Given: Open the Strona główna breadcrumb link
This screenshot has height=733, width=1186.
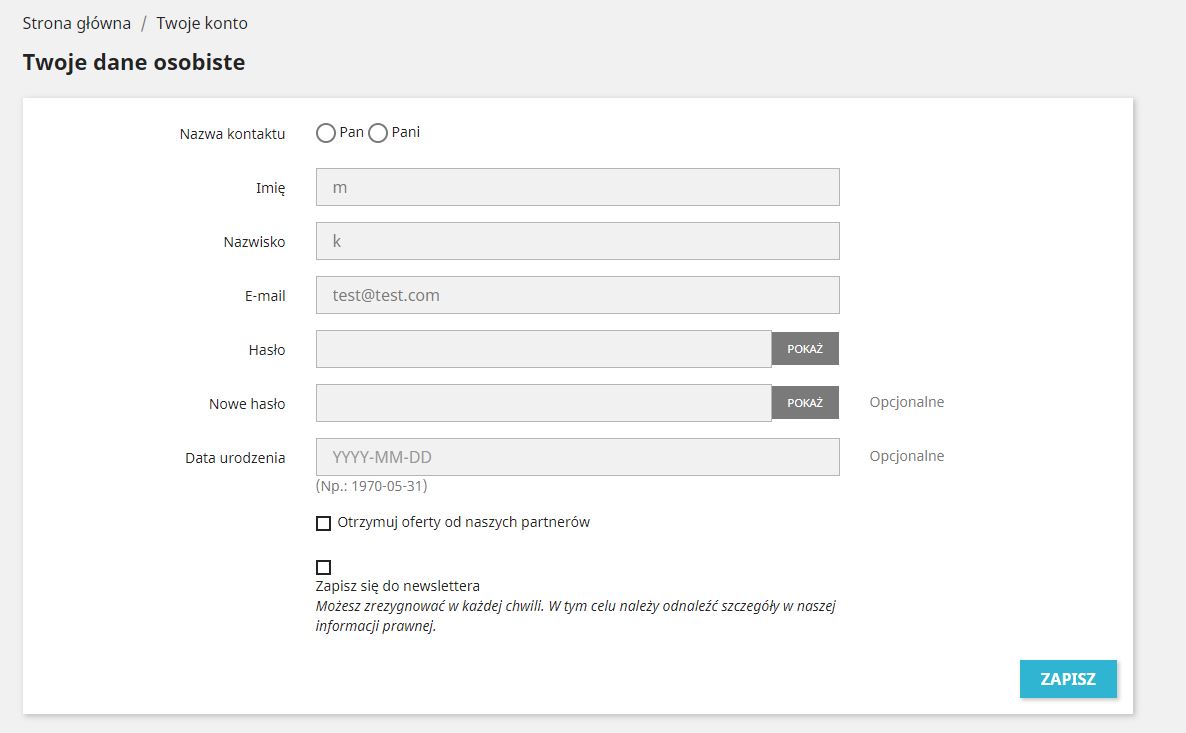Looking at the screenshot, I should (x=77, y=23).
